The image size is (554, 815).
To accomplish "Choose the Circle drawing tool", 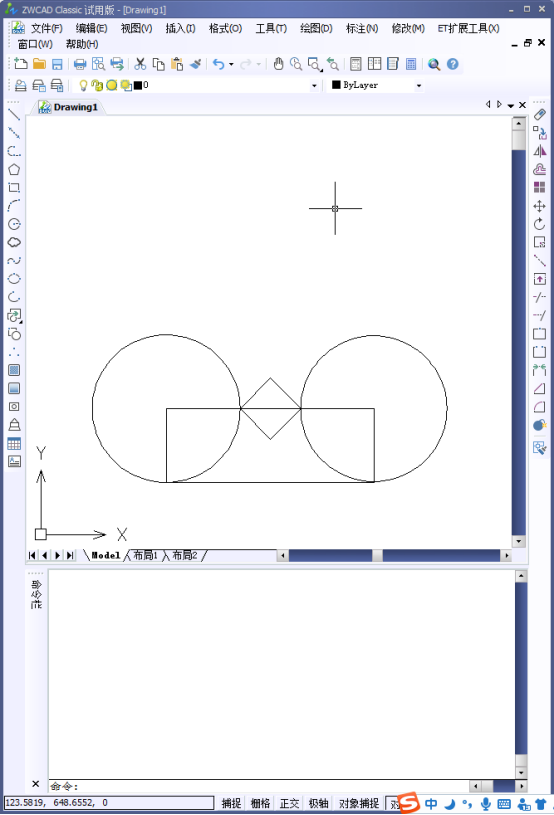I will (14, 224).
